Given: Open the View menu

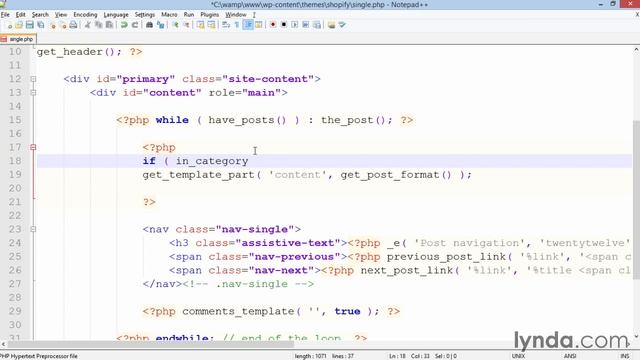Looking at the screenshot, I should 61,15.
